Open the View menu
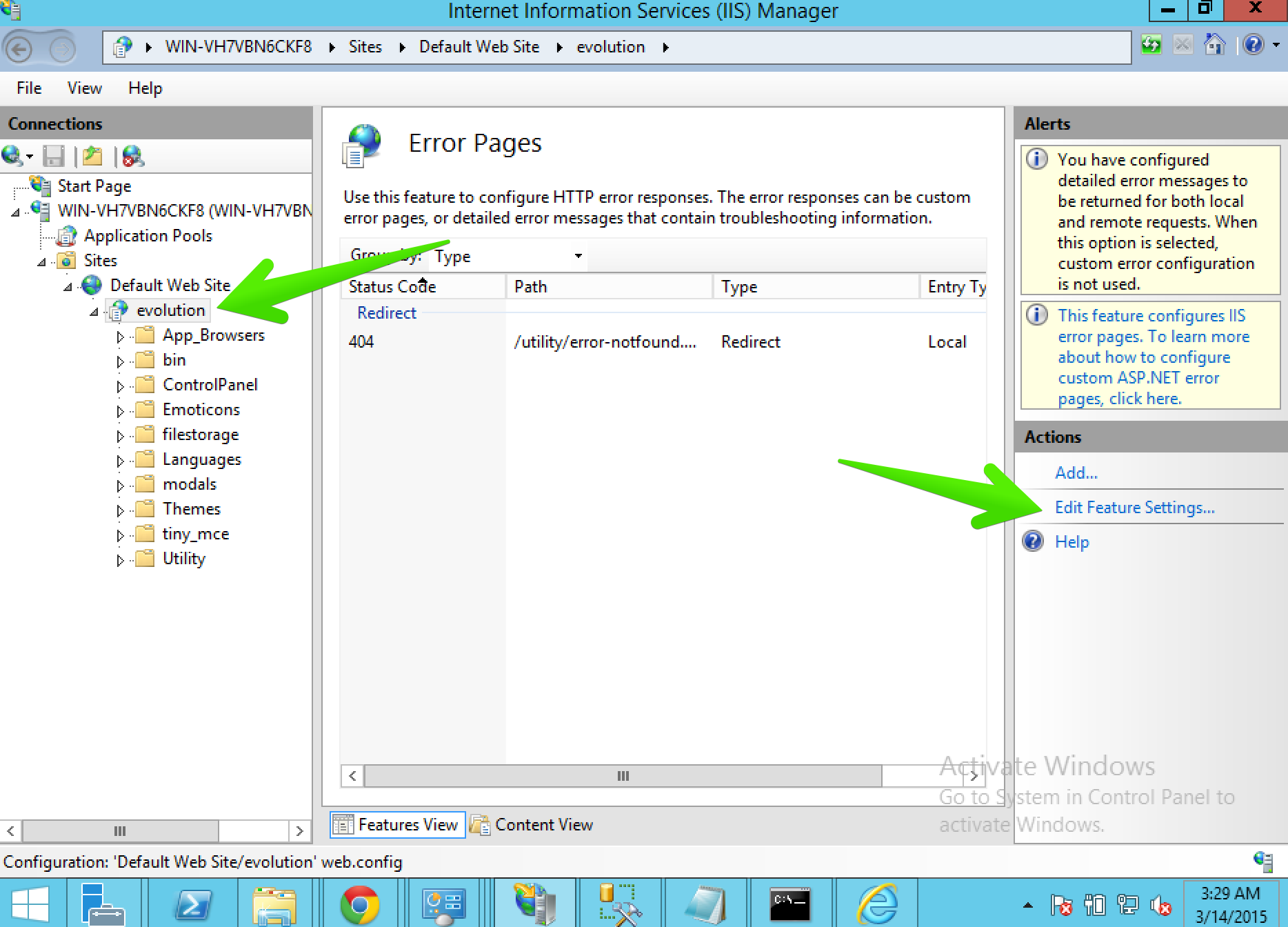The height and width of the screenshot is (927, 1288). click(84, 88)
